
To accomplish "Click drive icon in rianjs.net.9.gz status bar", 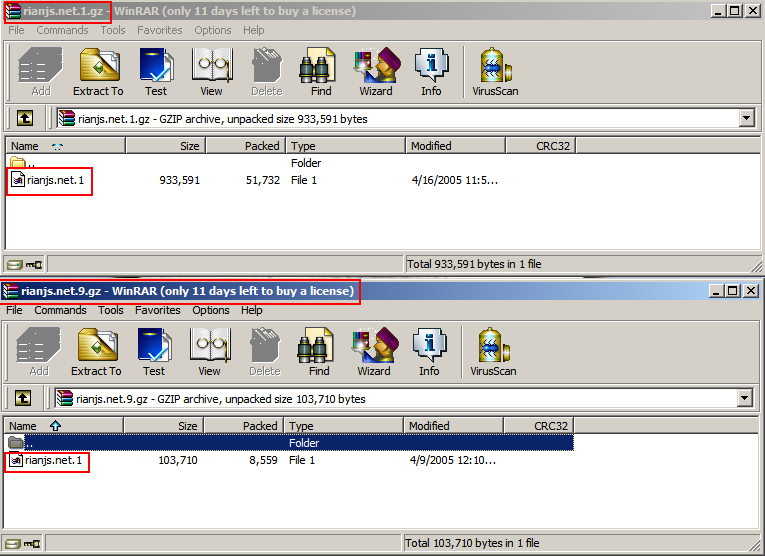I will point(13,544).
